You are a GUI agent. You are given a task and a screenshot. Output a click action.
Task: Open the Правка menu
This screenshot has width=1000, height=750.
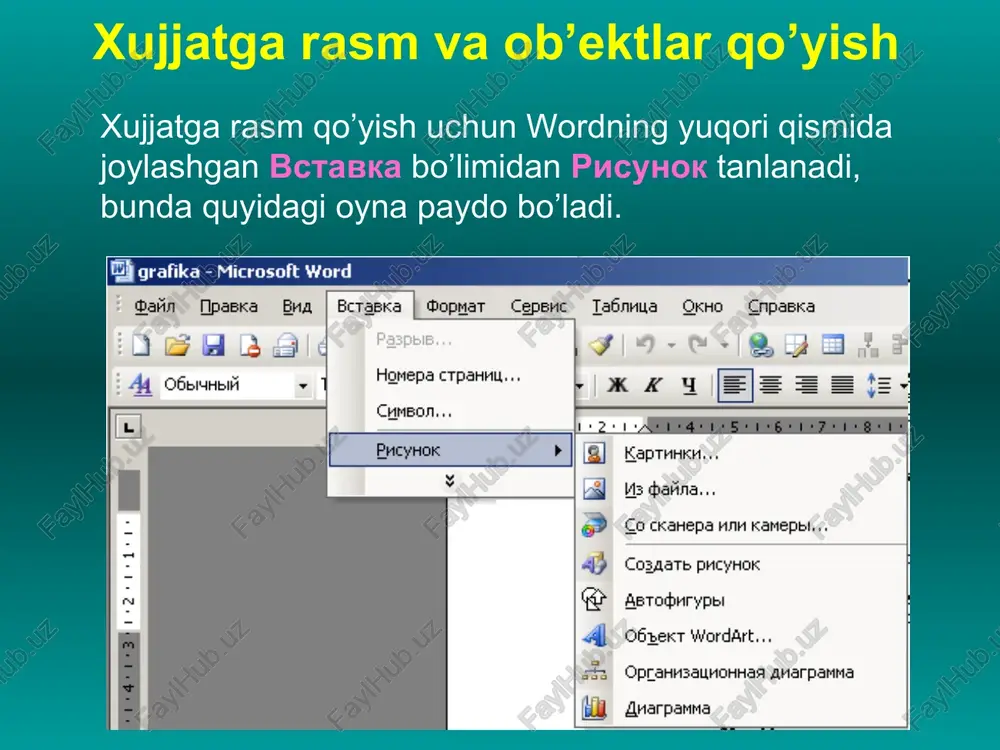pos(228,306)
